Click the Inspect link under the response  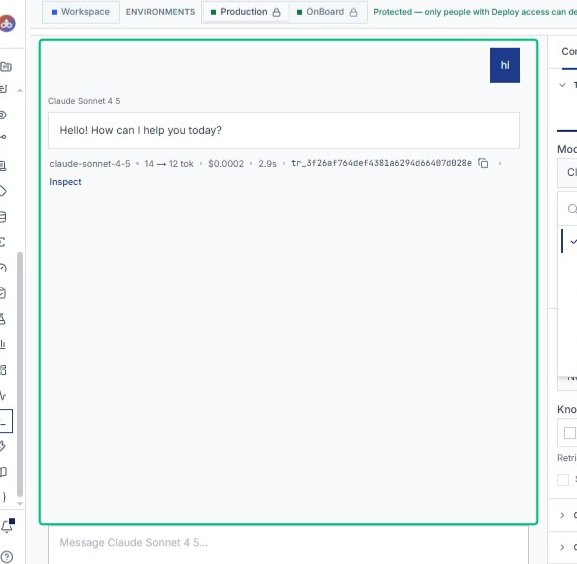point(66,182)
